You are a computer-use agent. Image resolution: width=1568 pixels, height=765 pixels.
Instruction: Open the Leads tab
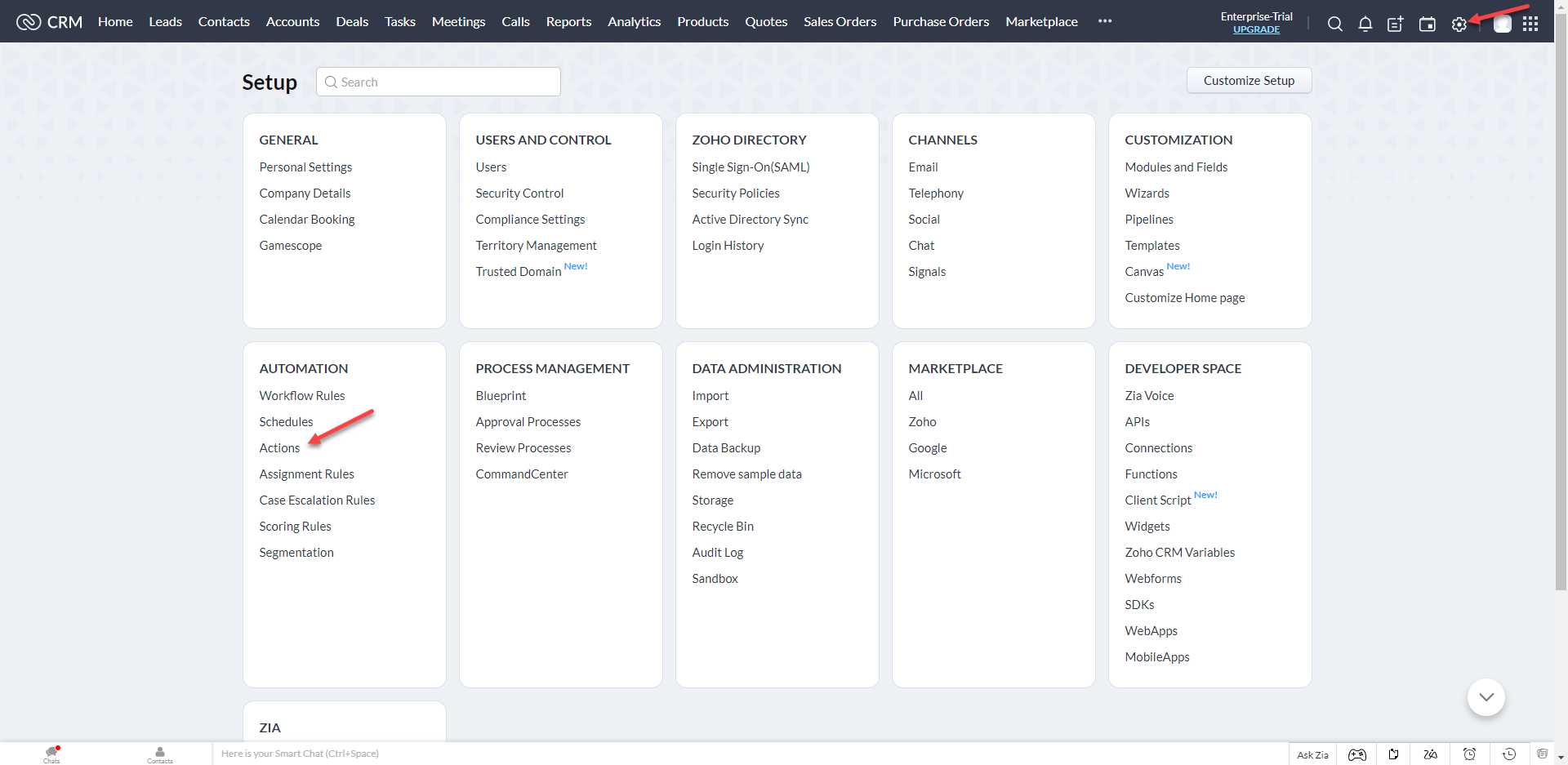tap(165, 21)
